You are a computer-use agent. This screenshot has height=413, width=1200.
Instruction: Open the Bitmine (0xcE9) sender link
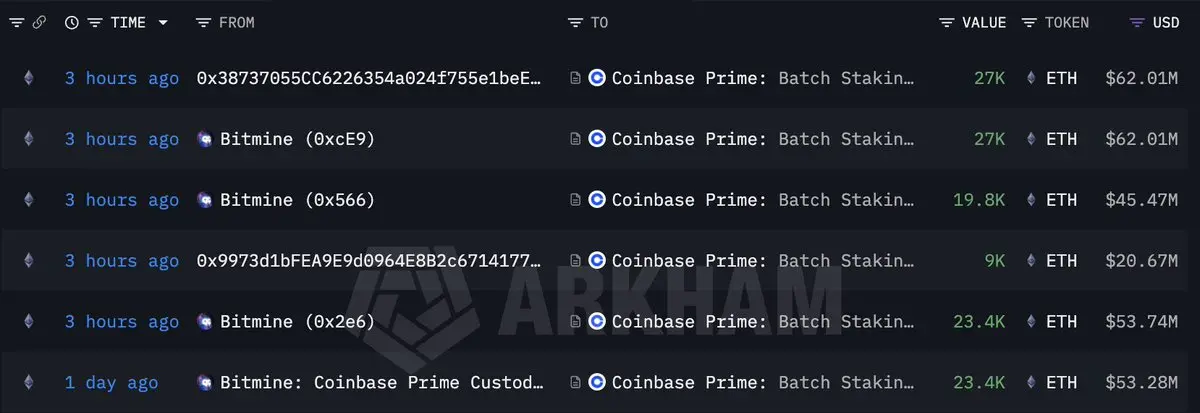coord(285,139)
